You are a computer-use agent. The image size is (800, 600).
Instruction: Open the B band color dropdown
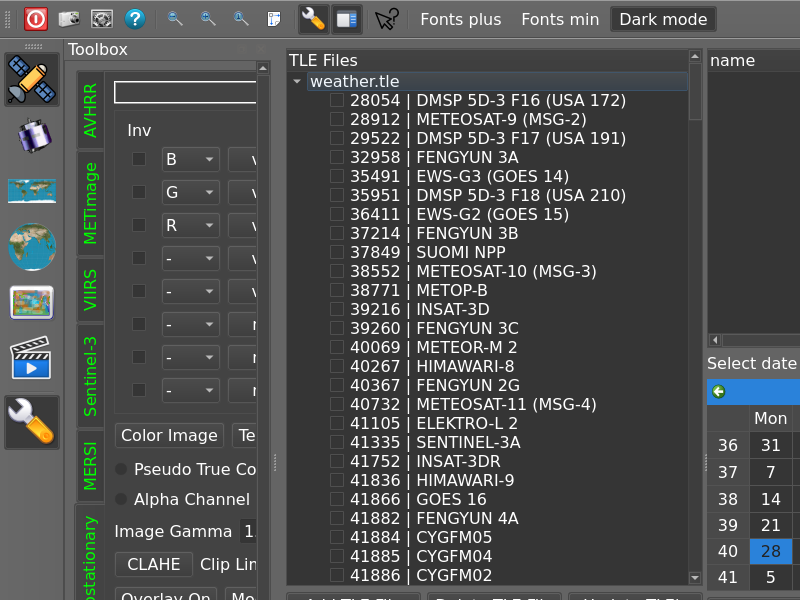click(191, 159)
